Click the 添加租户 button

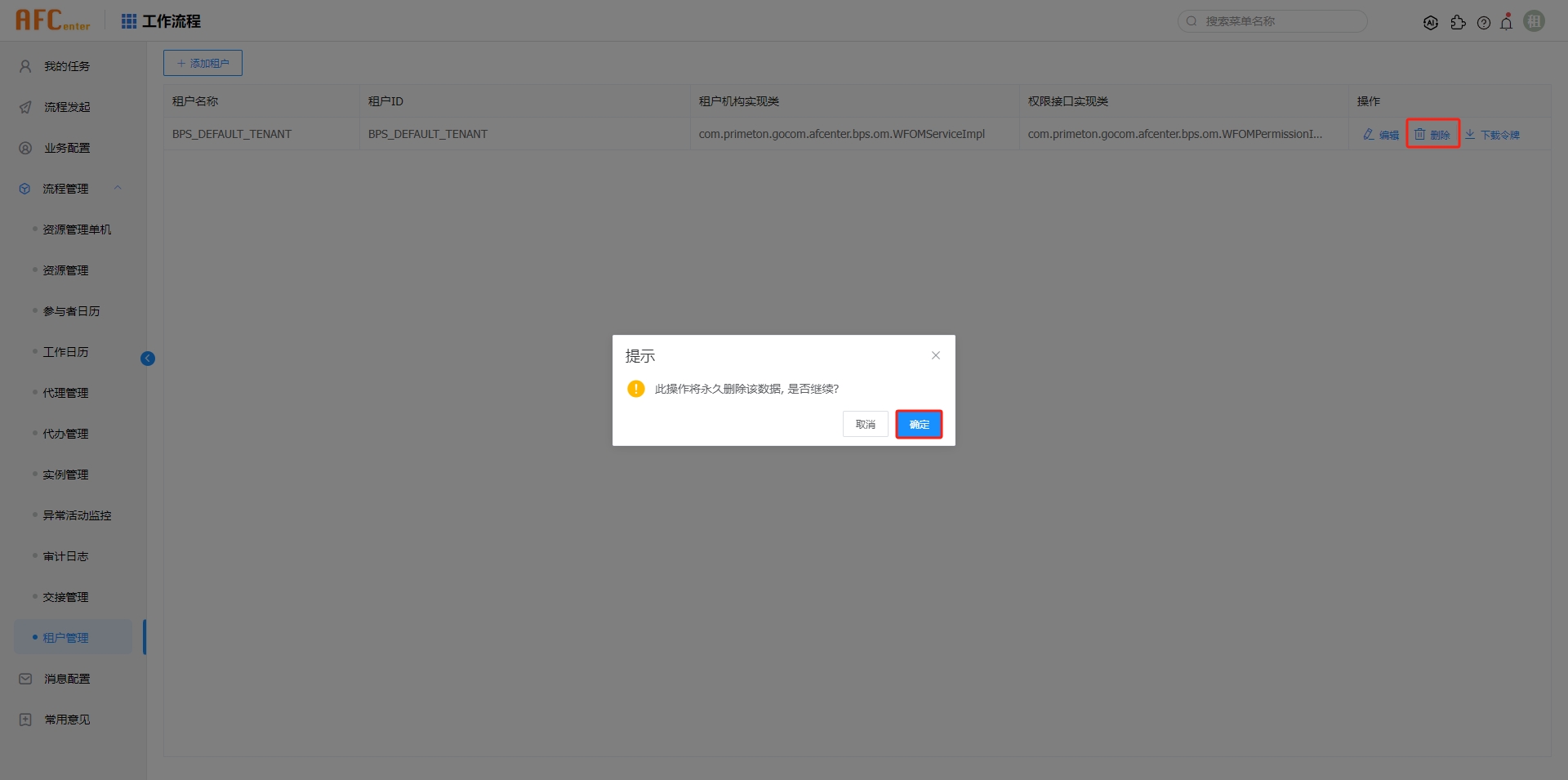(203, 62)
